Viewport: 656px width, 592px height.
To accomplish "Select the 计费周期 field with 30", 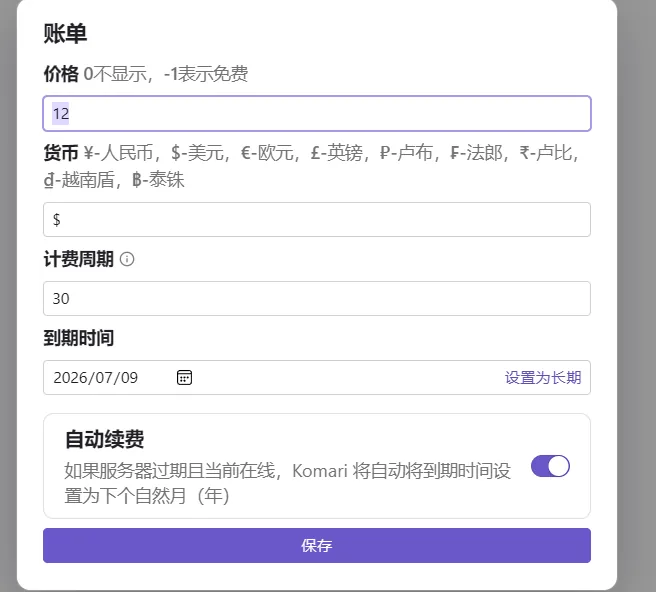I will (x=316, y=298).
